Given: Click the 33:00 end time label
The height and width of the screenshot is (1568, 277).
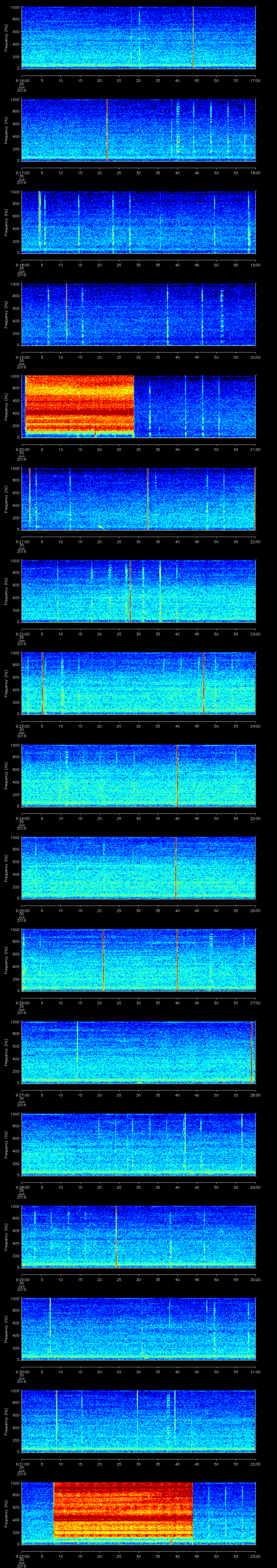Looking at the screenshot, I should point(255,1556).
